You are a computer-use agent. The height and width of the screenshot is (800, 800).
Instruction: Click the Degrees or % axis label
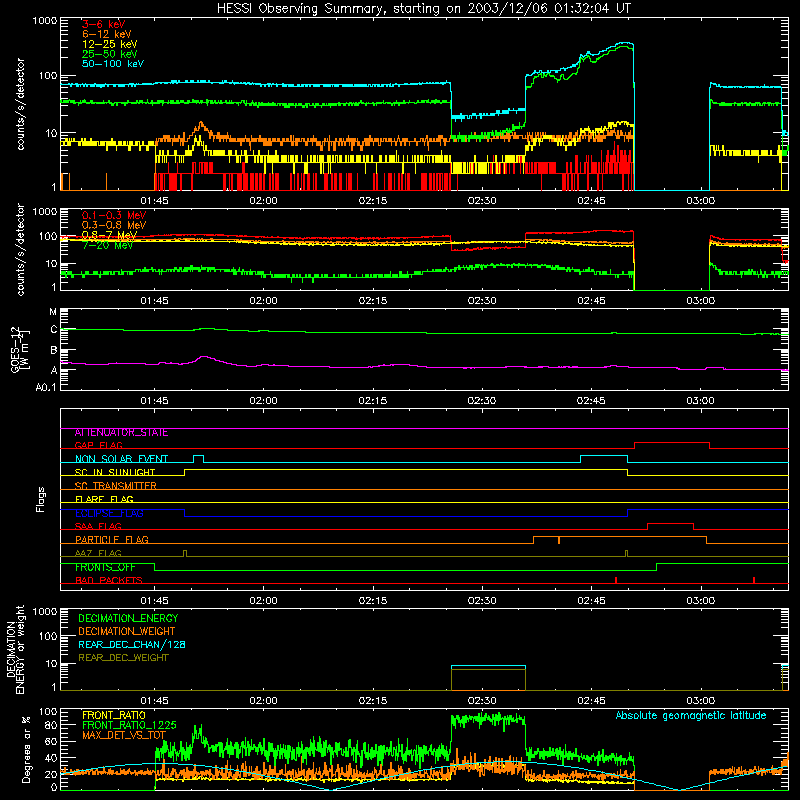coord(26,749)
